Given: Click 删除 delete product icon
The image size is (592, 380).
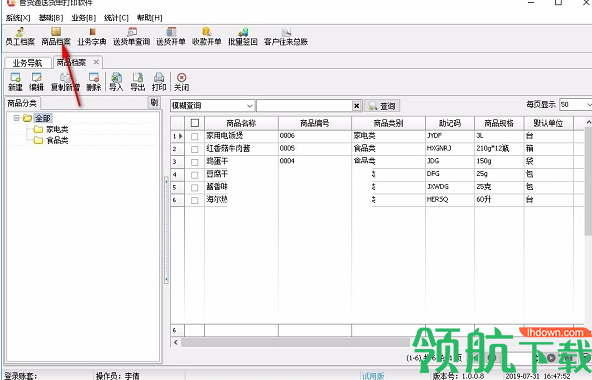Looking at the screenshot, I should [94, 82].
